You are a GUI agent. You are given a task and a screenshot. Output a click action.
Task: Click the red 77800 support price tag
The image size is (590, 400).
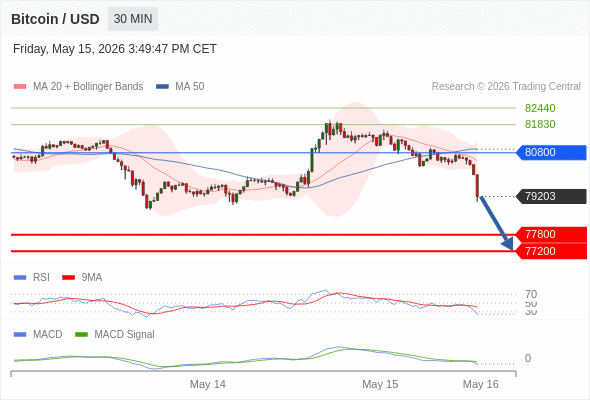coord(551,234)
